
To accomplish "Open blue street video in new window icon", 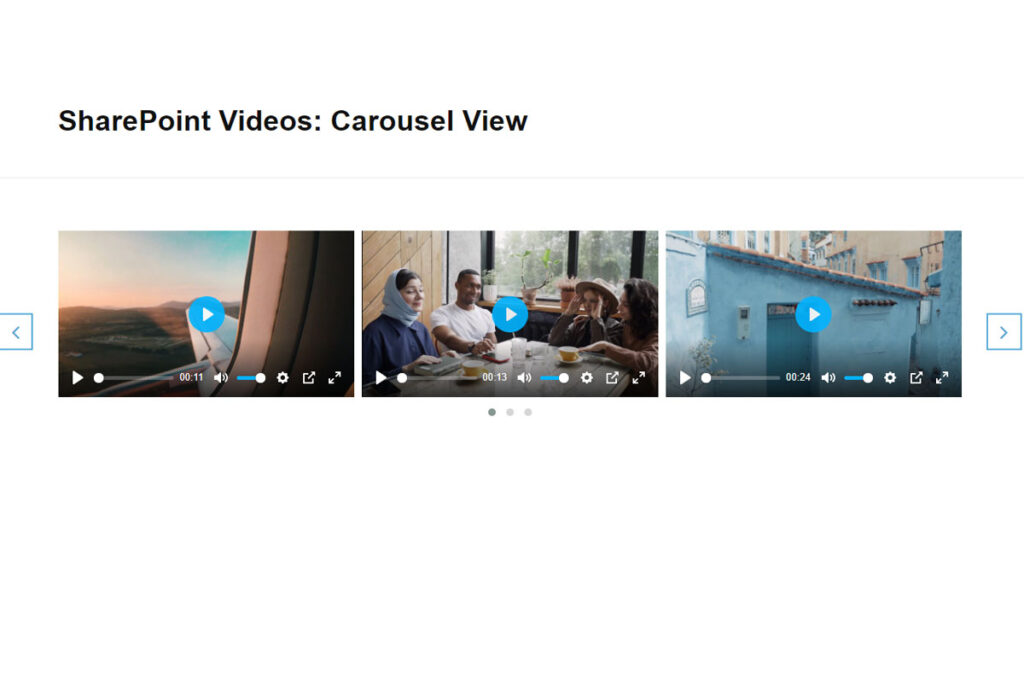I will [x=916, y=377].
